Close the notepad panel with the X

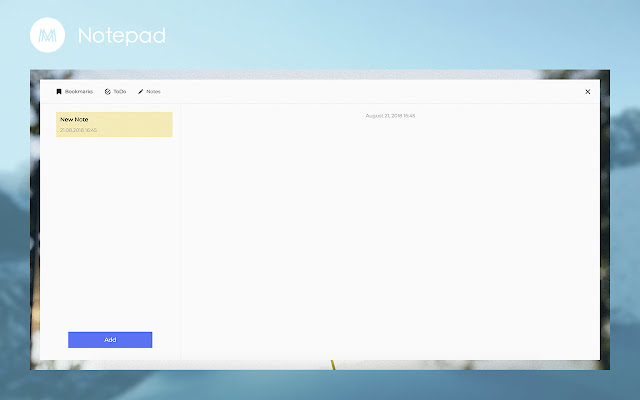tap(588, 92)
